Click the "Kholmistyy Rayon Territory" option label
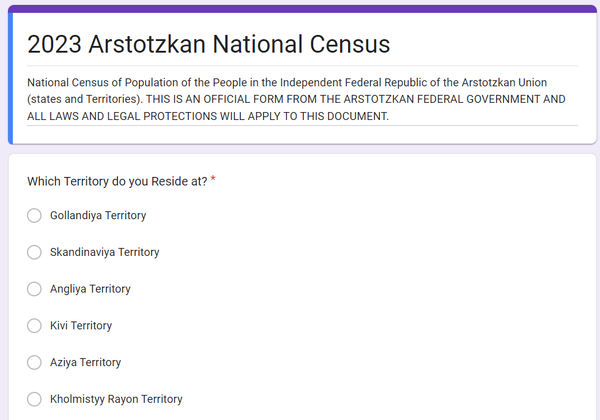The image size is (600, 420). [x=116, y=399]
